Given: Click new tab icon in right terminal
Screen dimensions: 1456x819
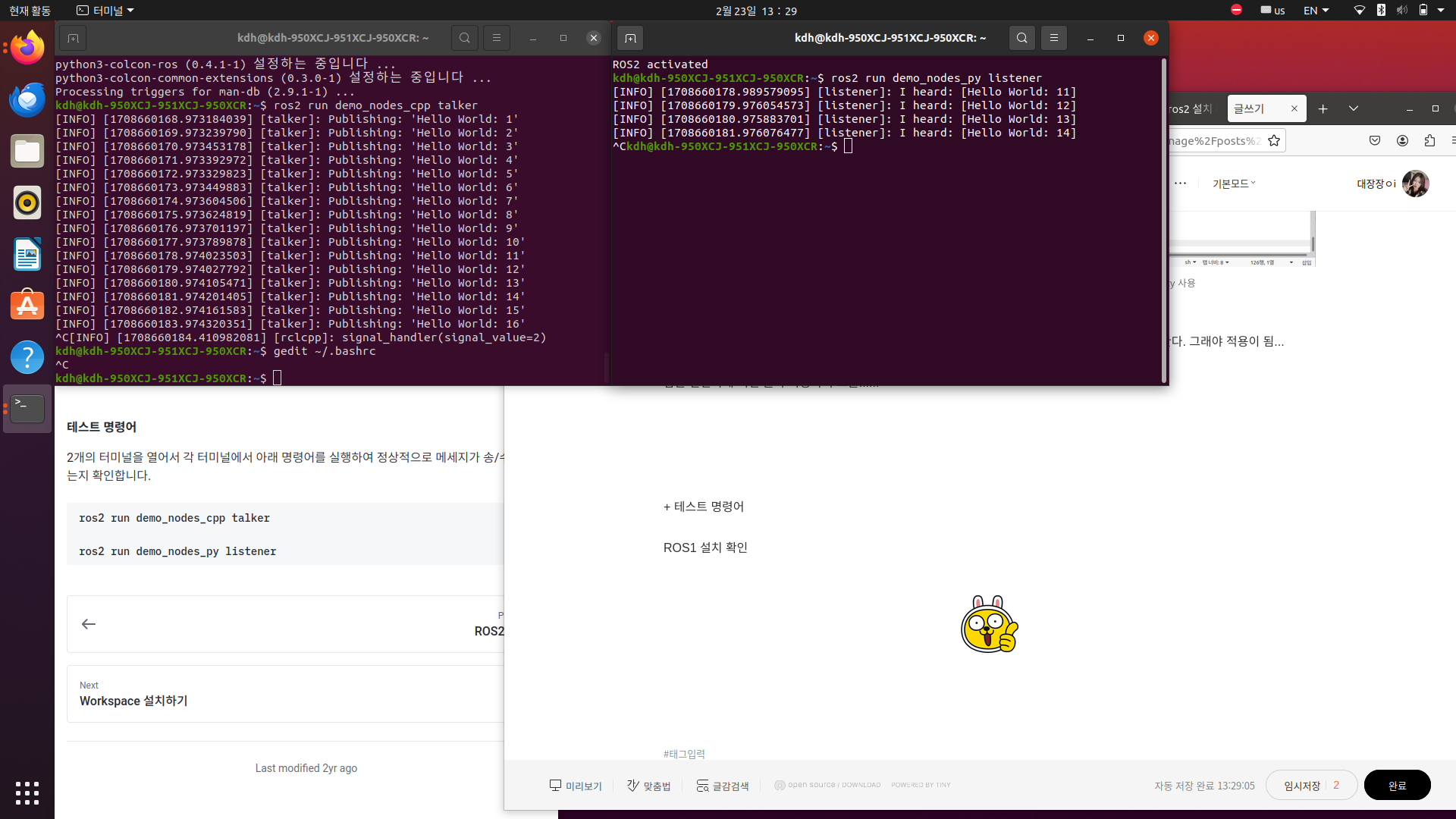Looking at the screenshot, I should (x=630, y=38).
